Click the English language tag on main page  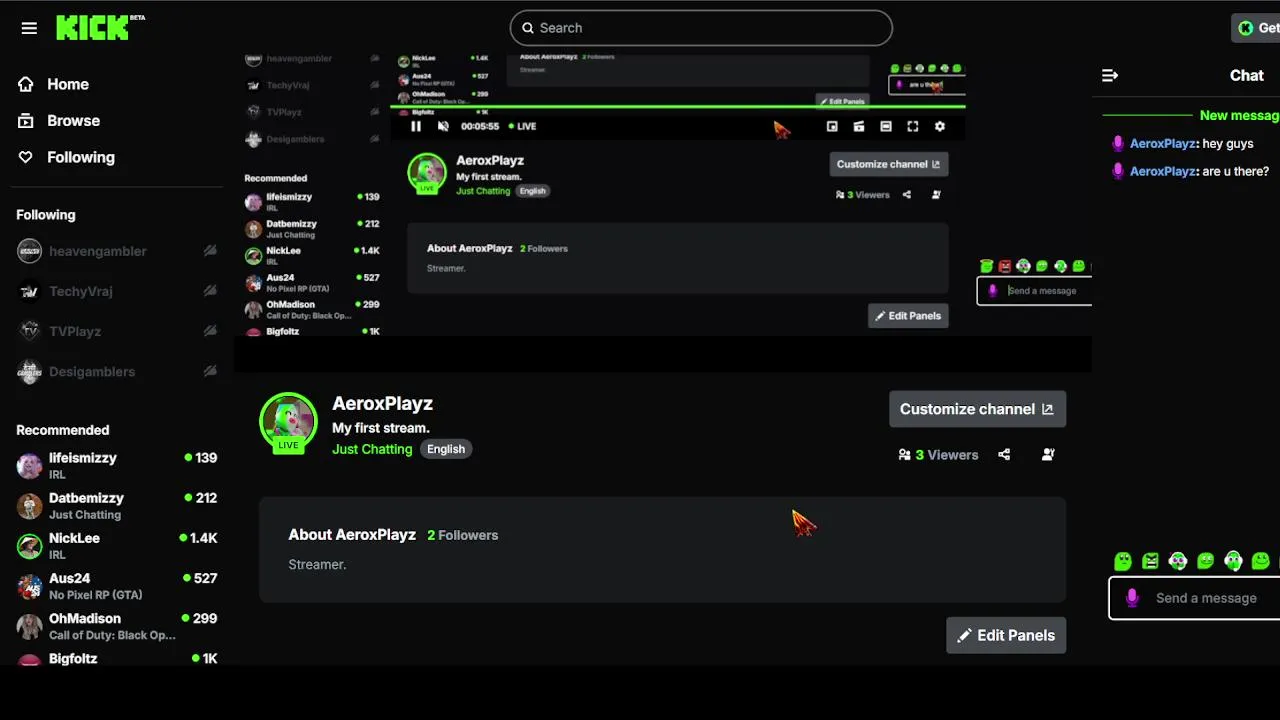click(446, 449)
